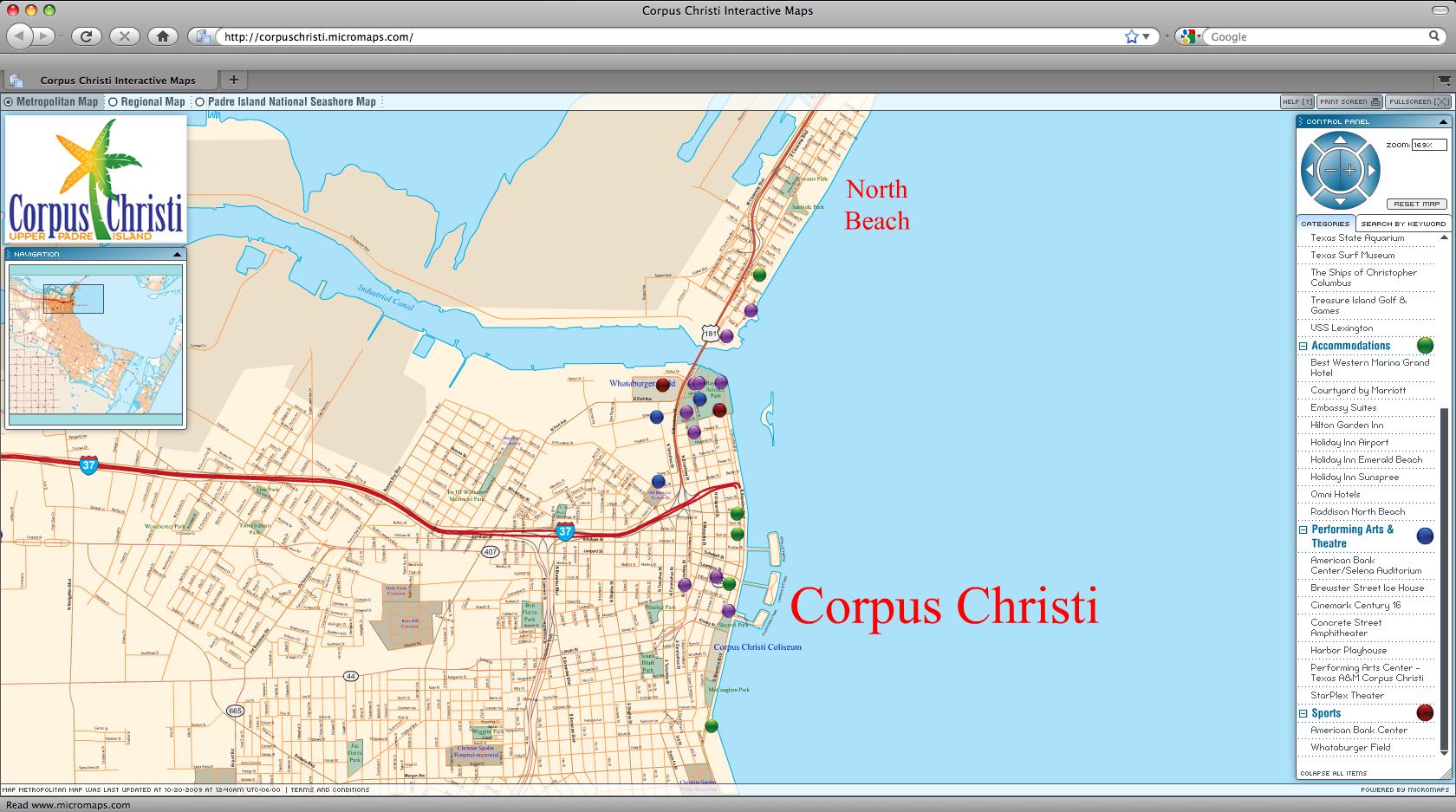Collapse the Navigation panel with its arrow
Screen dimensions: 1456x812
177,254
